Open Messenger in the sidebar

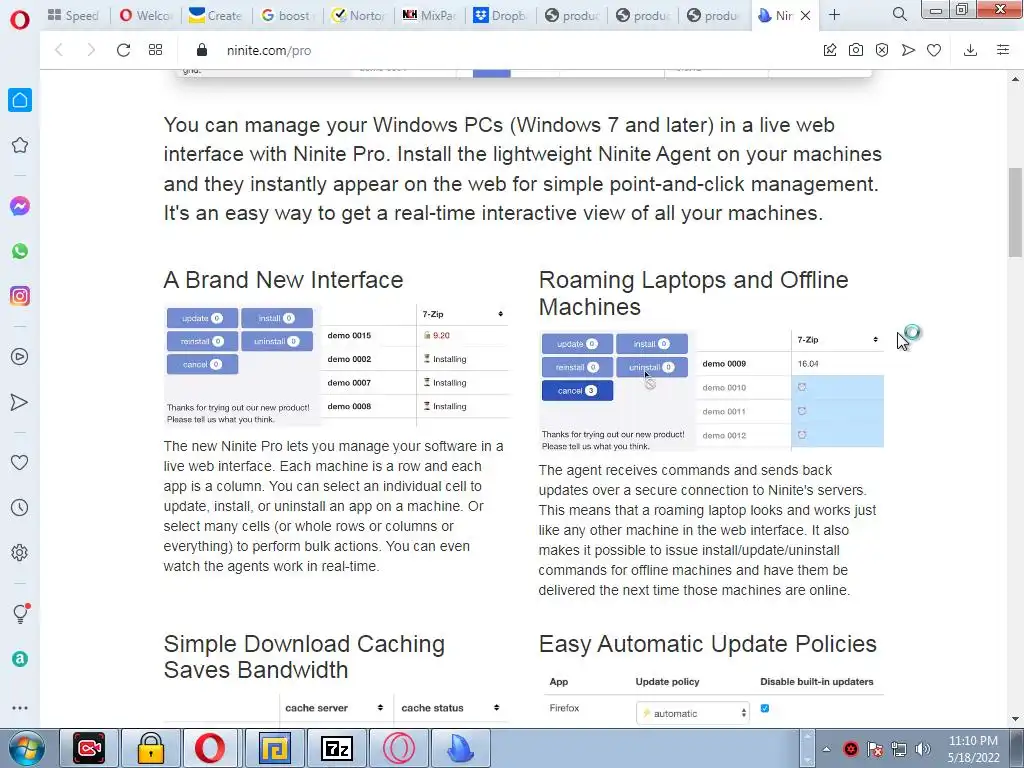click(20, 206)
